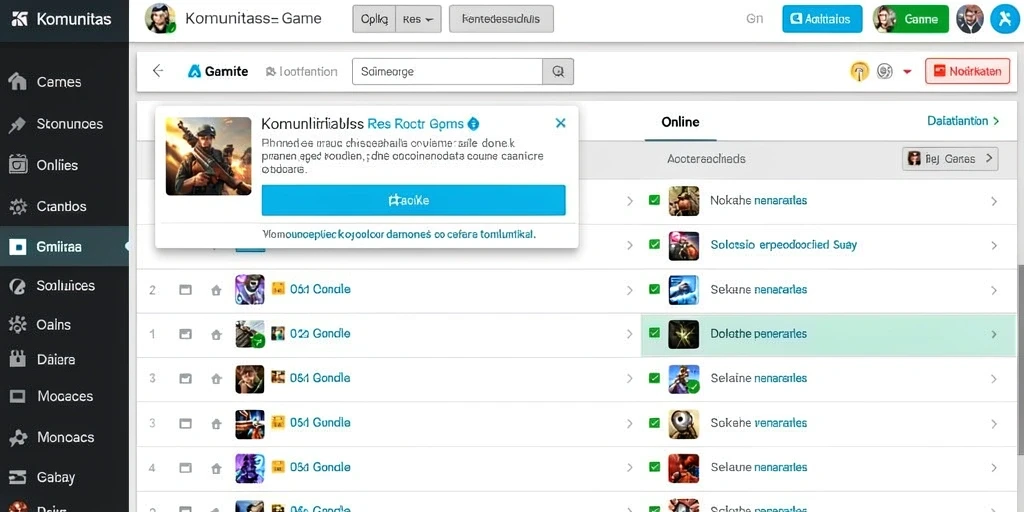Image resolution: width=1024 pixels, height=512 pixels.
Task: Click the blue Aoitiatios button
Action: point(822,19)
